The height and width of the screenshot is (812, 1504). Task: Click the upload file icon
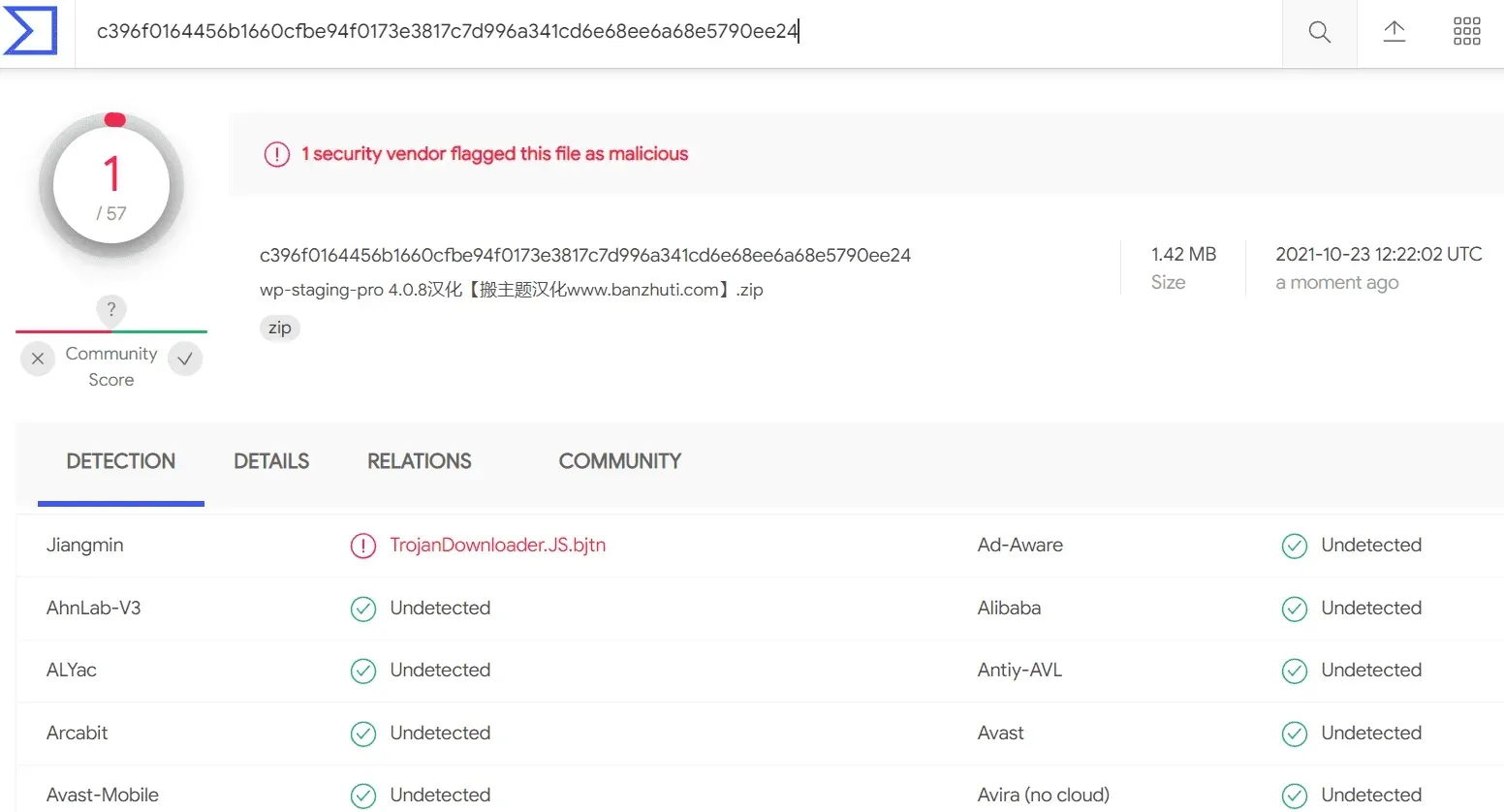1394,32
